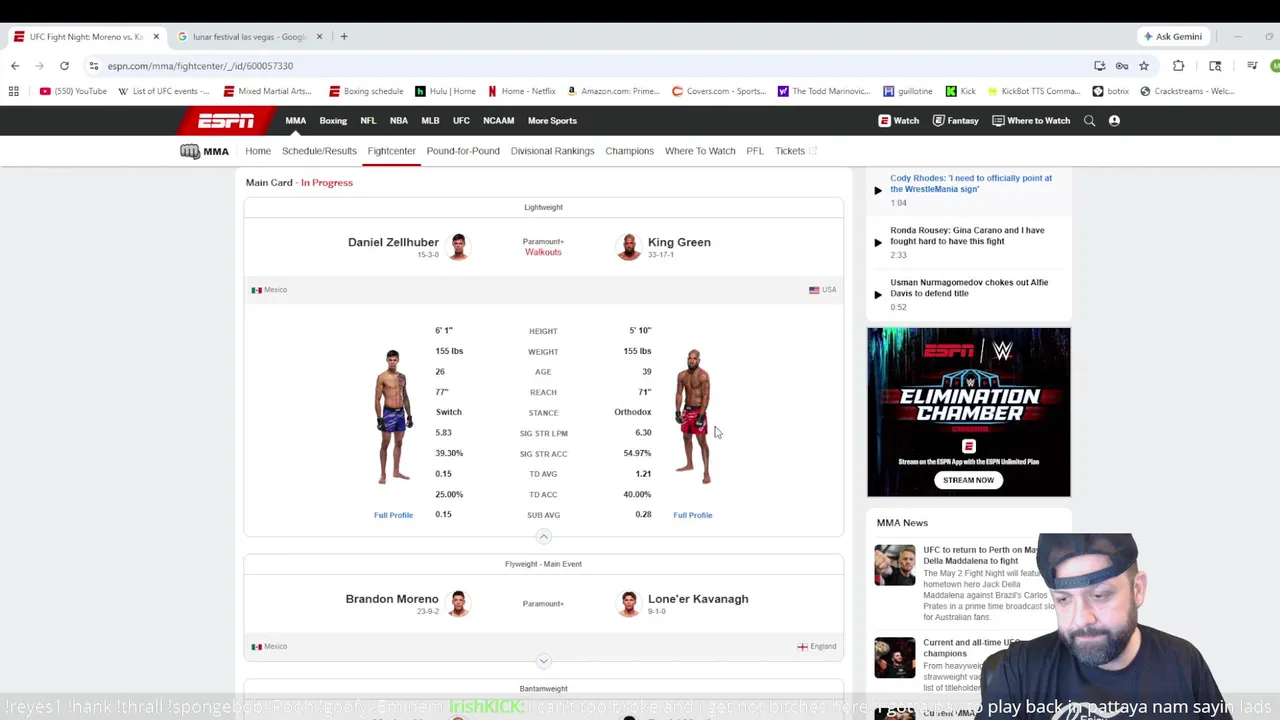The height and width of the screenshot is (720, 1280).
Task: Click Lone'er Kavanagh's name
Action: (x=698, y=599)
